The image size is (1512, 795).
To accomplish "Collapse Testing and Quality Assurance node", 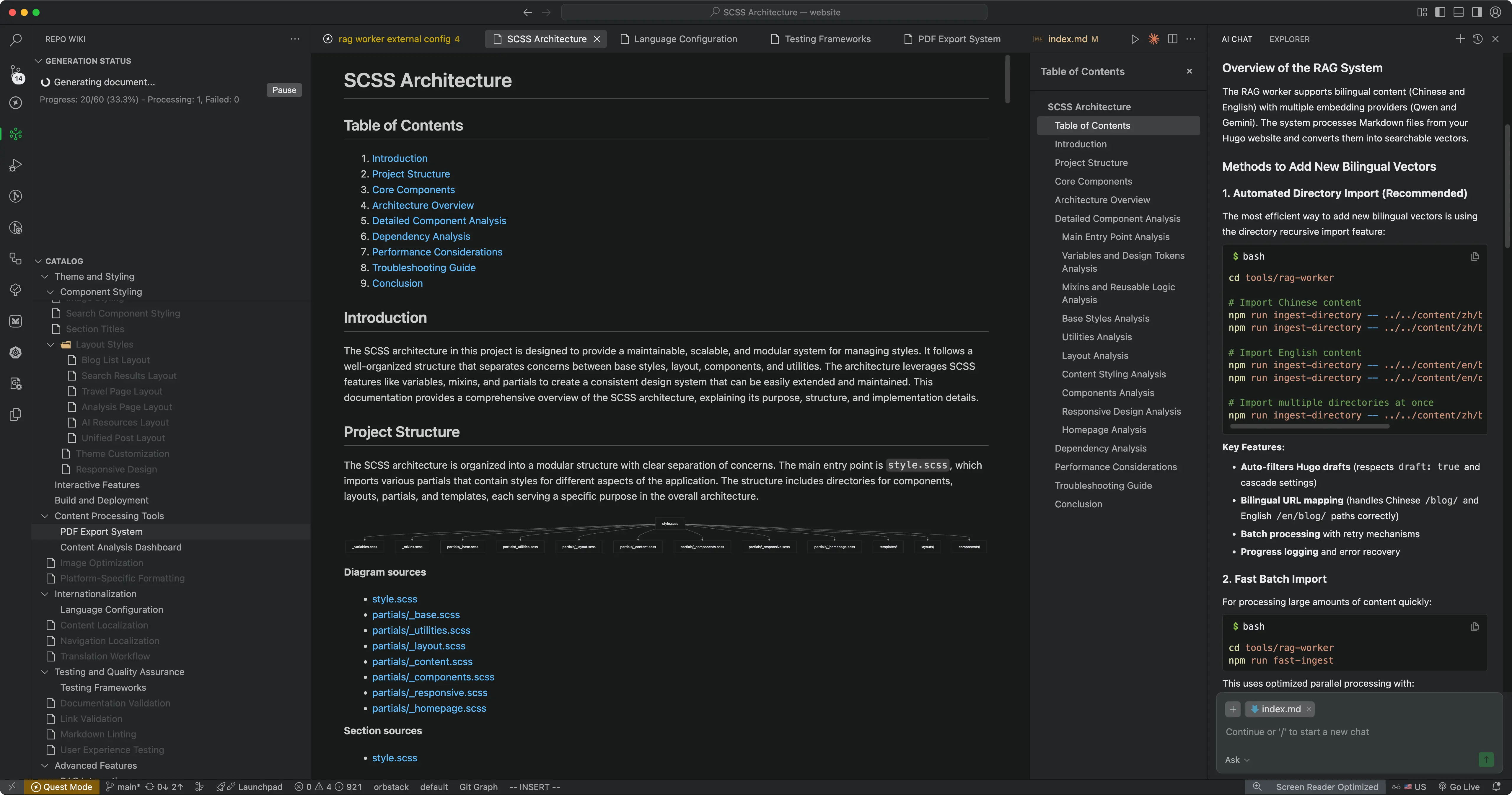I will pos(45,672).
